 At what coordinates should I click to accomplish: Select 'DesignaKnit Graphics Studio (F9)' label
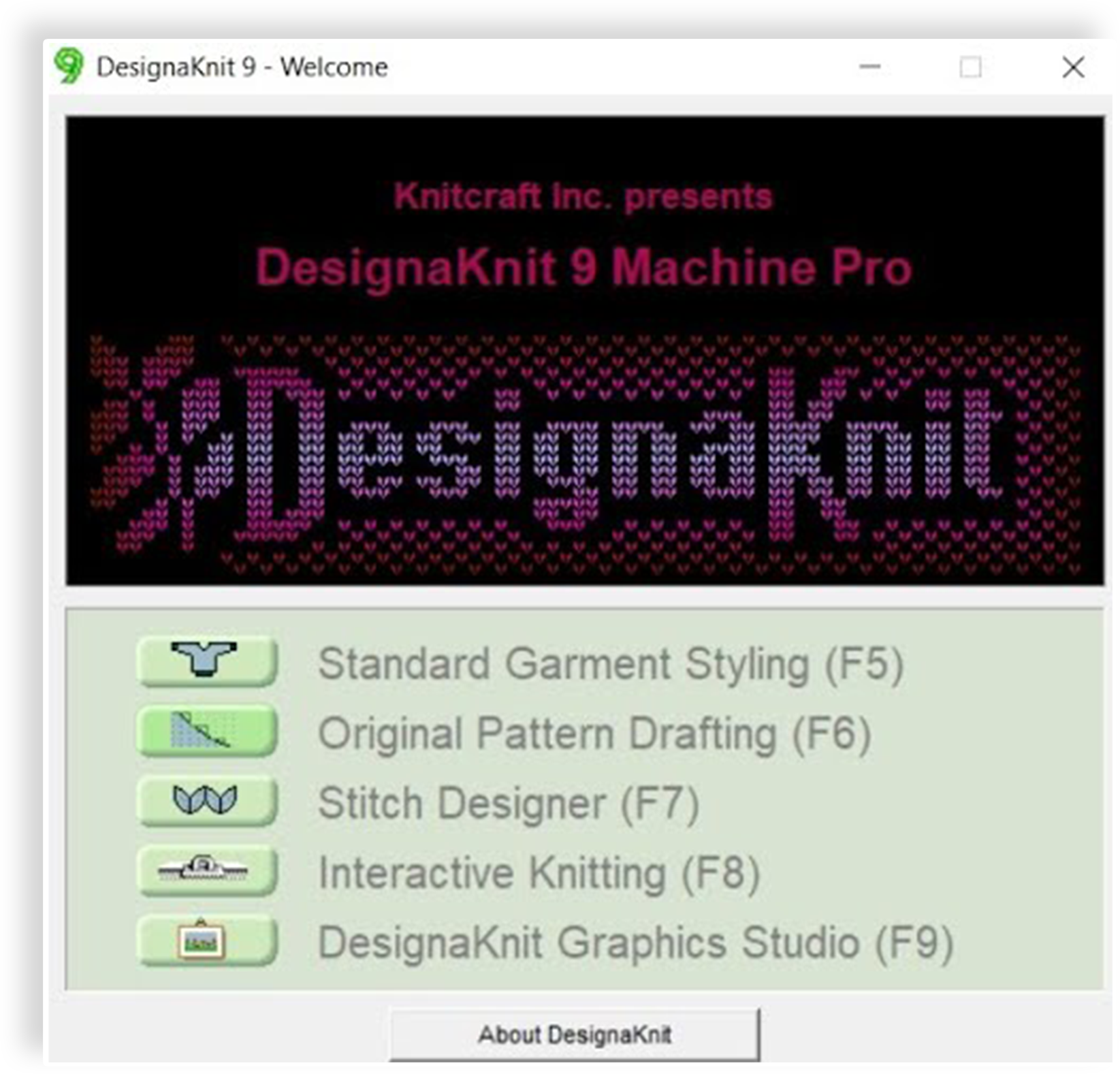tap(636, 943)
